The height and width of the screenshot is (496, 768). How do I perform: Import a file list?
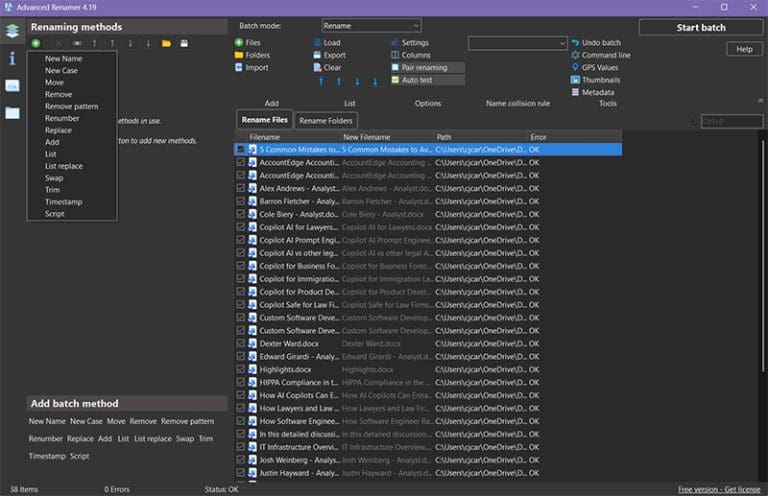tap(252, 68)
